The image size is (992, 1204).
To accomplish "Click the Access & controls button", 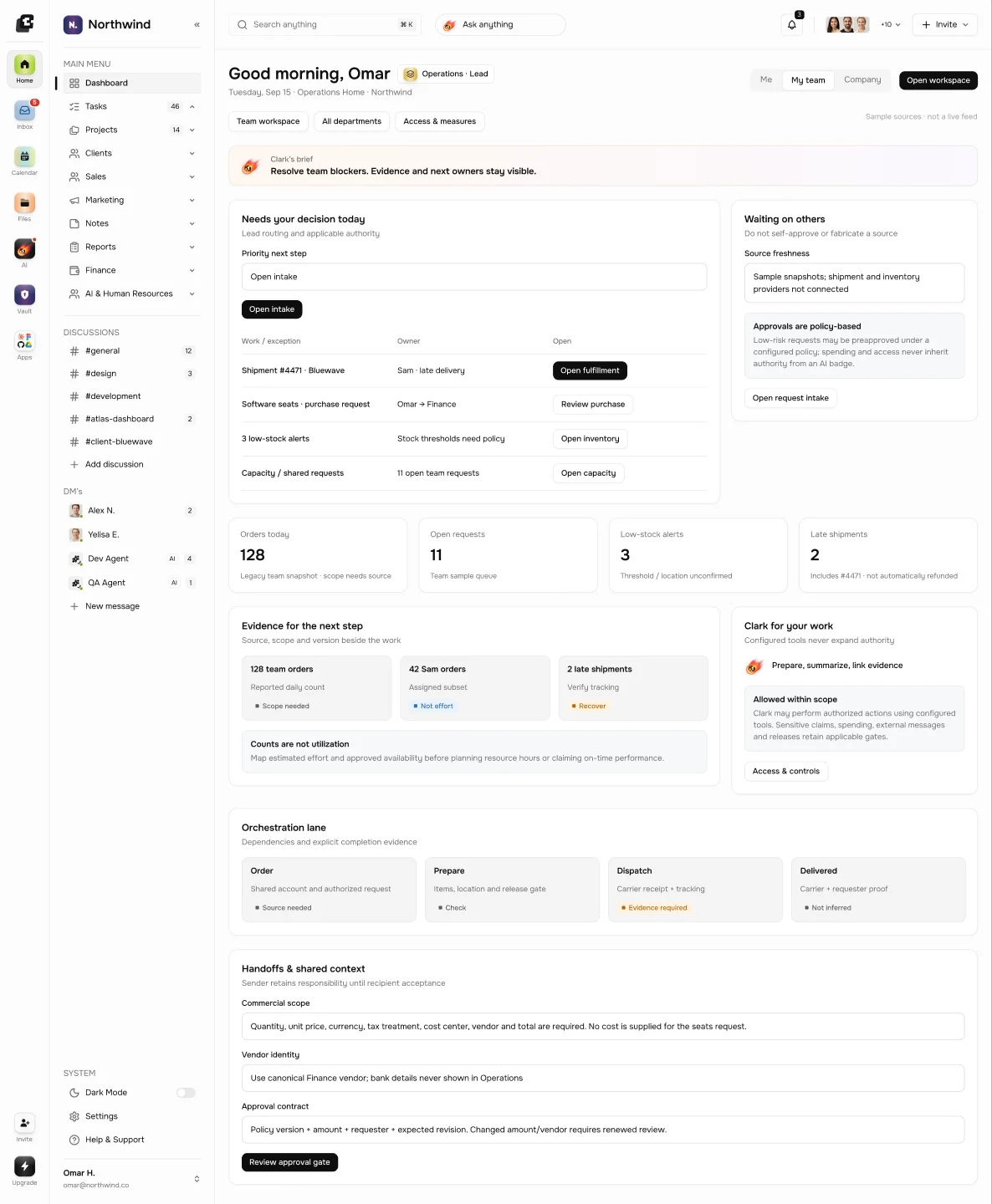I will [786, 771].
